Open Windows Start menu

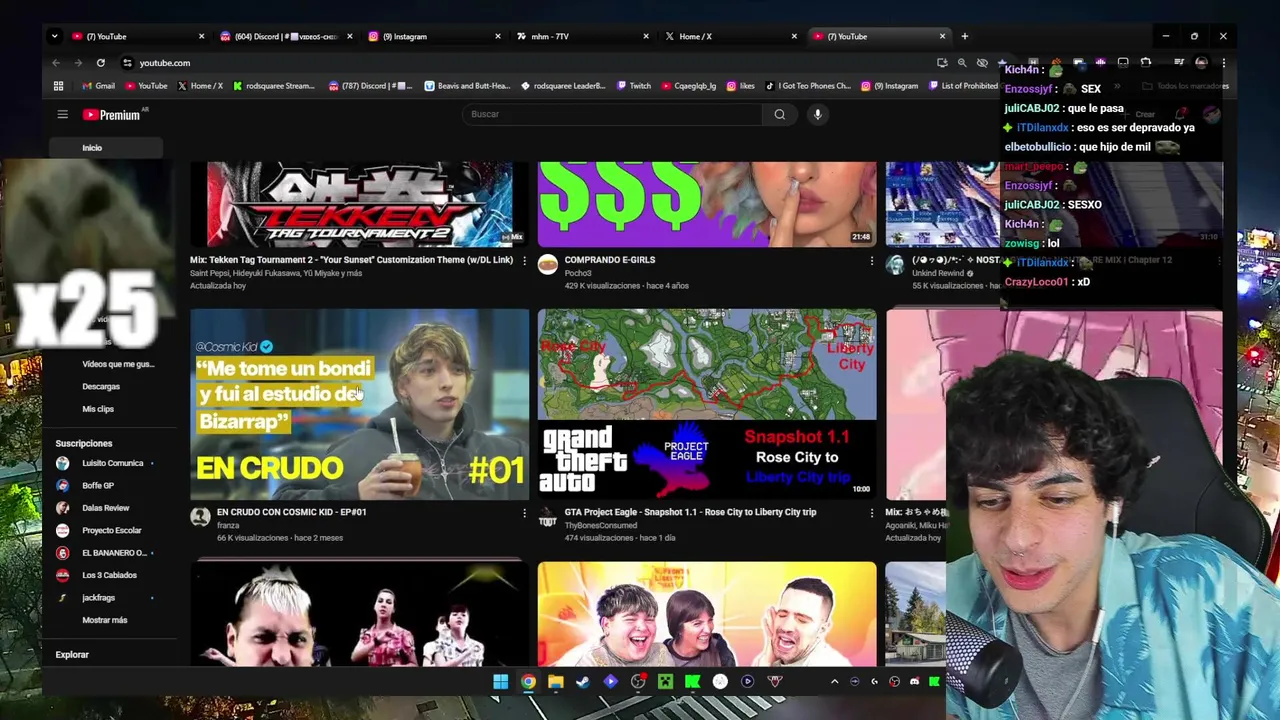coord(500,682)
